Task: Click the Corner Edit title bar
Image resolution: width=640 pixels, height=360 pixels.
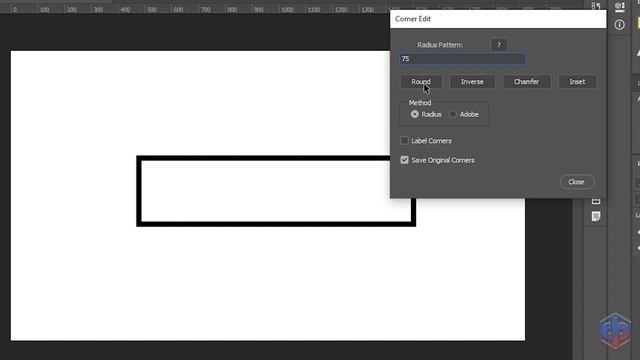Action: point(498,19)
